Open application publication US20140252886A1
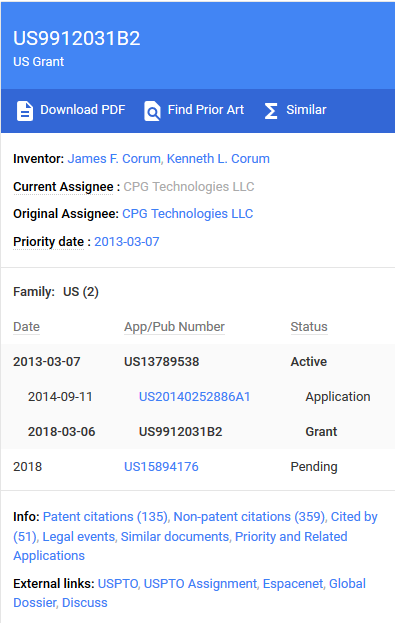The height and width of the screenshot is (623, 395). click(x=194, y=397)
